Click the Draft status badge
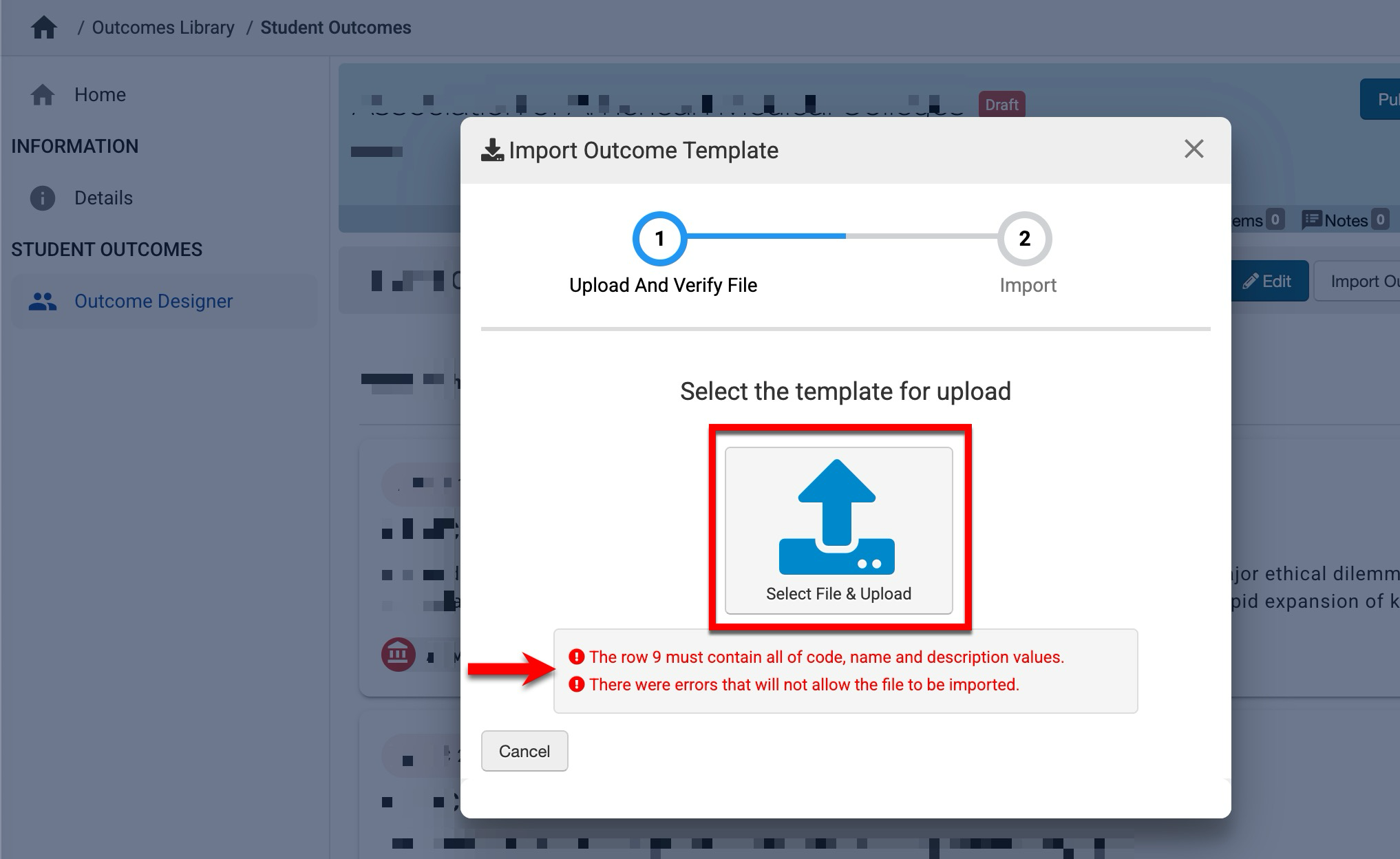Image resolution: width=1400 pixels, height=859 pixels. (1001, 105)
